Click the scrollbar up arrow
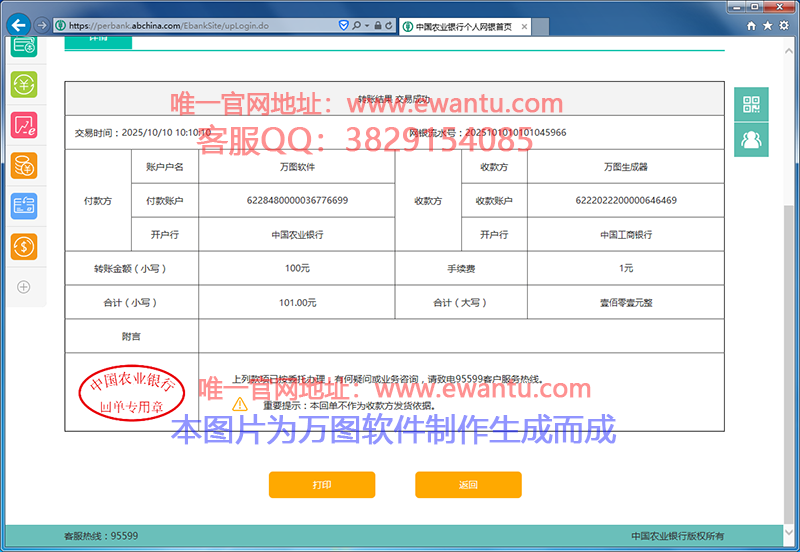 tap(789, 51)
